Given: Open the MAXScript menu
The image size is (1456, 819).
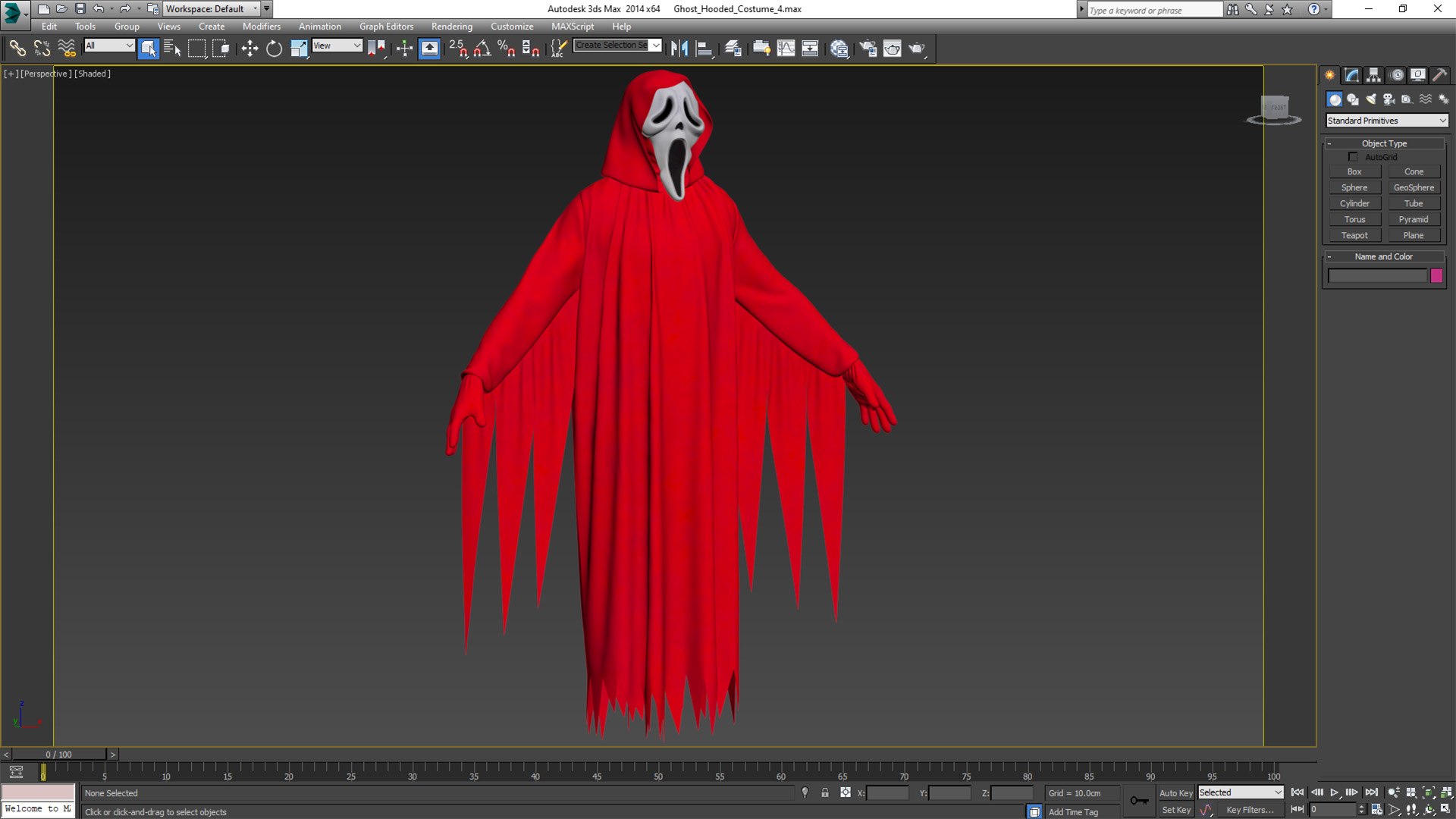Looking at the screenshot, I should tap(573, 27).
